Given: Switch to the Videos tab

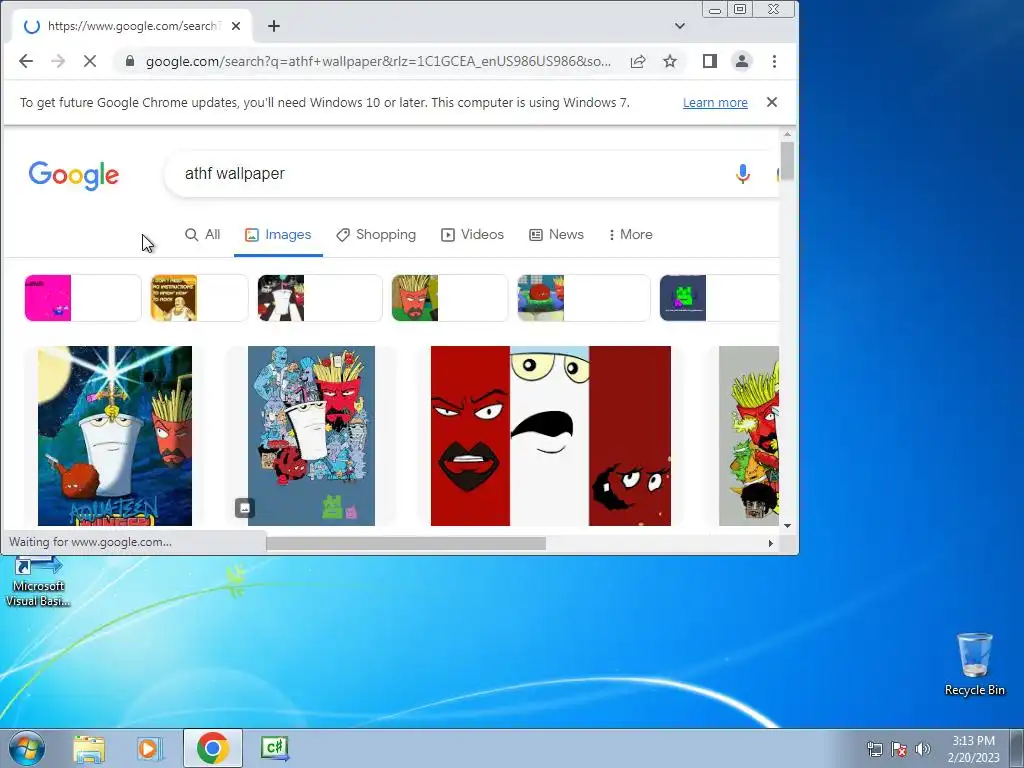Looking at the screenshot, I should (x=472, y=234).
